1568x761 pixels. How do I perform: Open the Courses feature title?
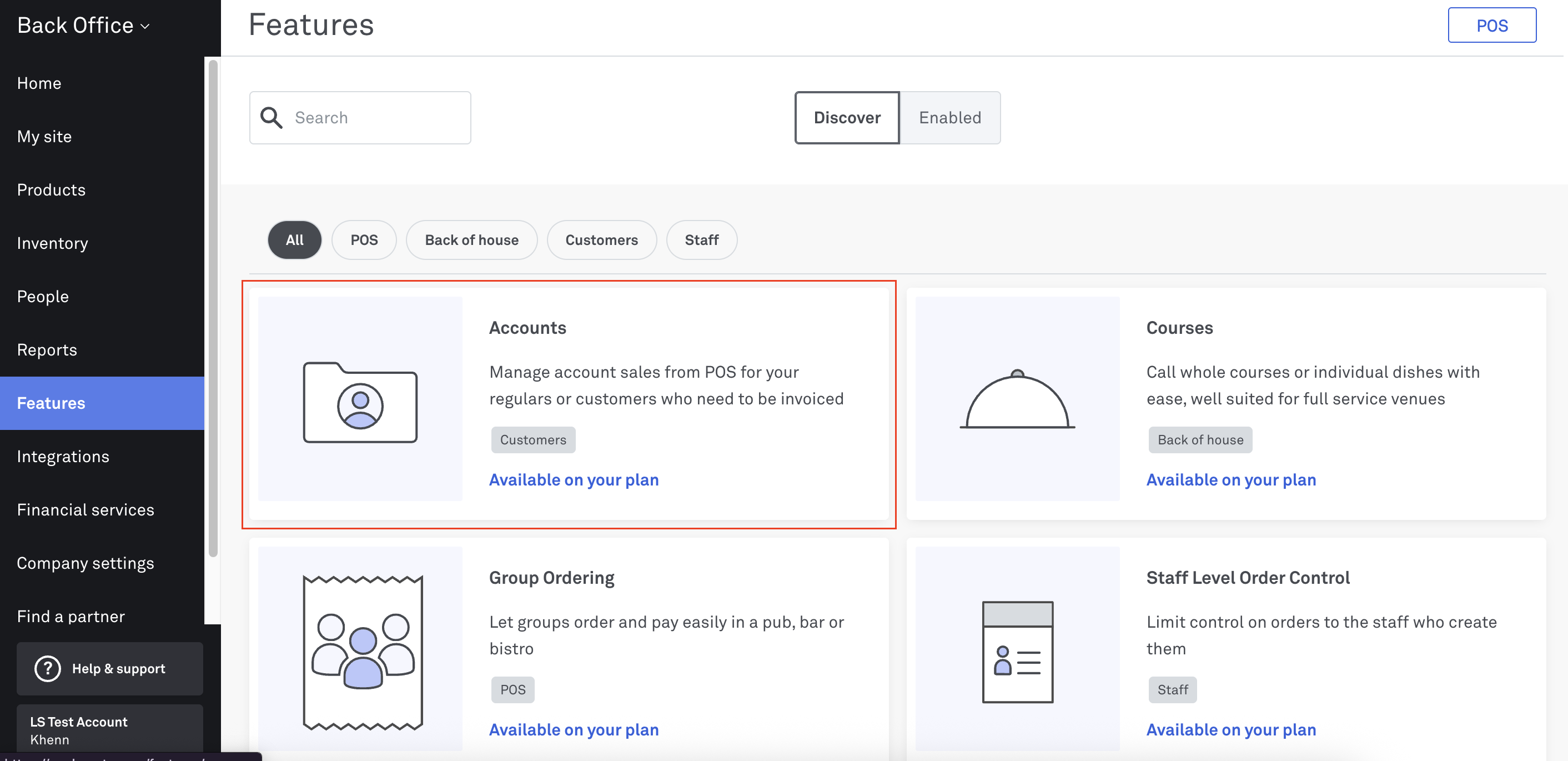[1179, 328]
